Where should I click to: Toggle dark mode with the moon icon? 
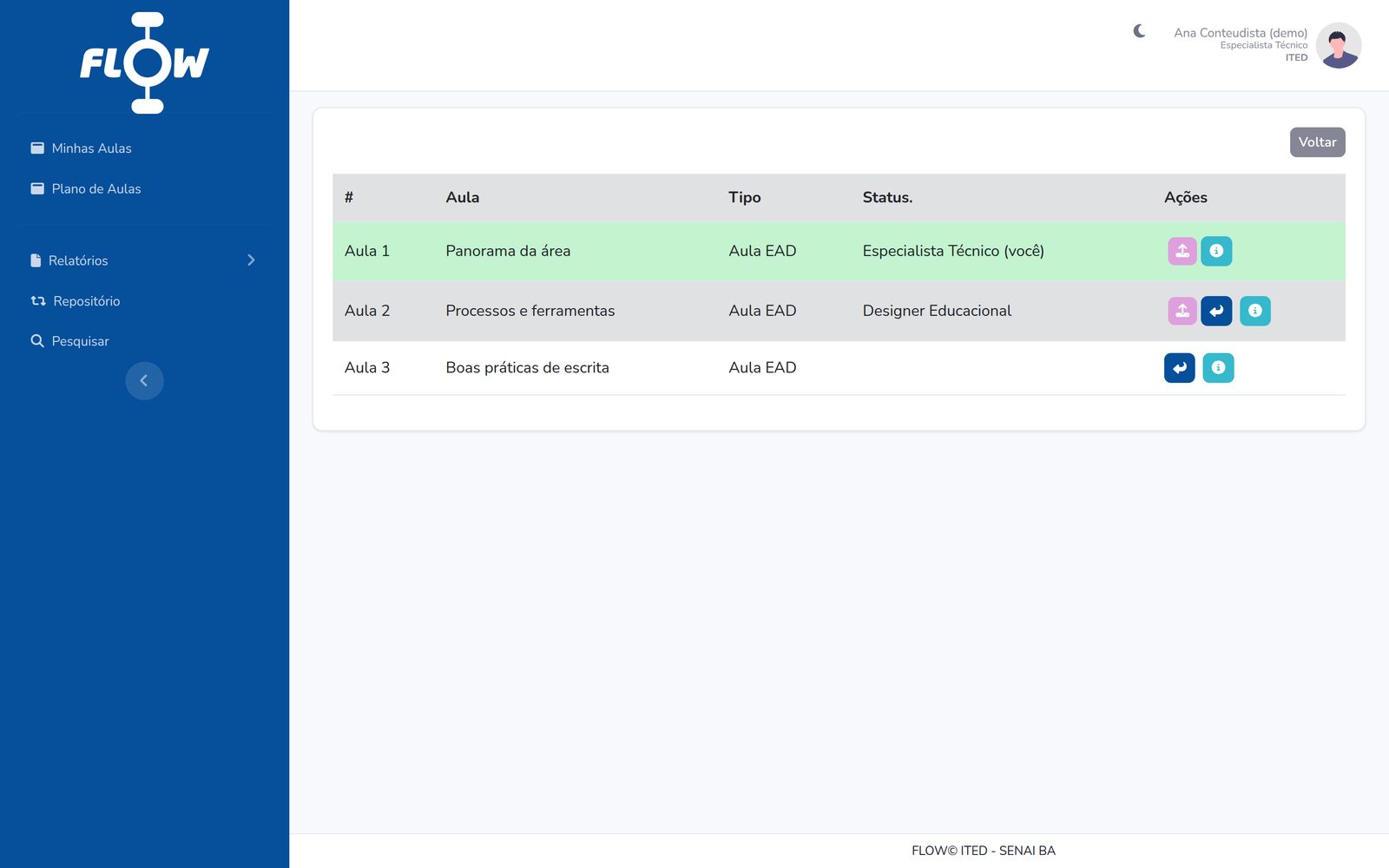pyautogui.click(x=1140, y=31)
